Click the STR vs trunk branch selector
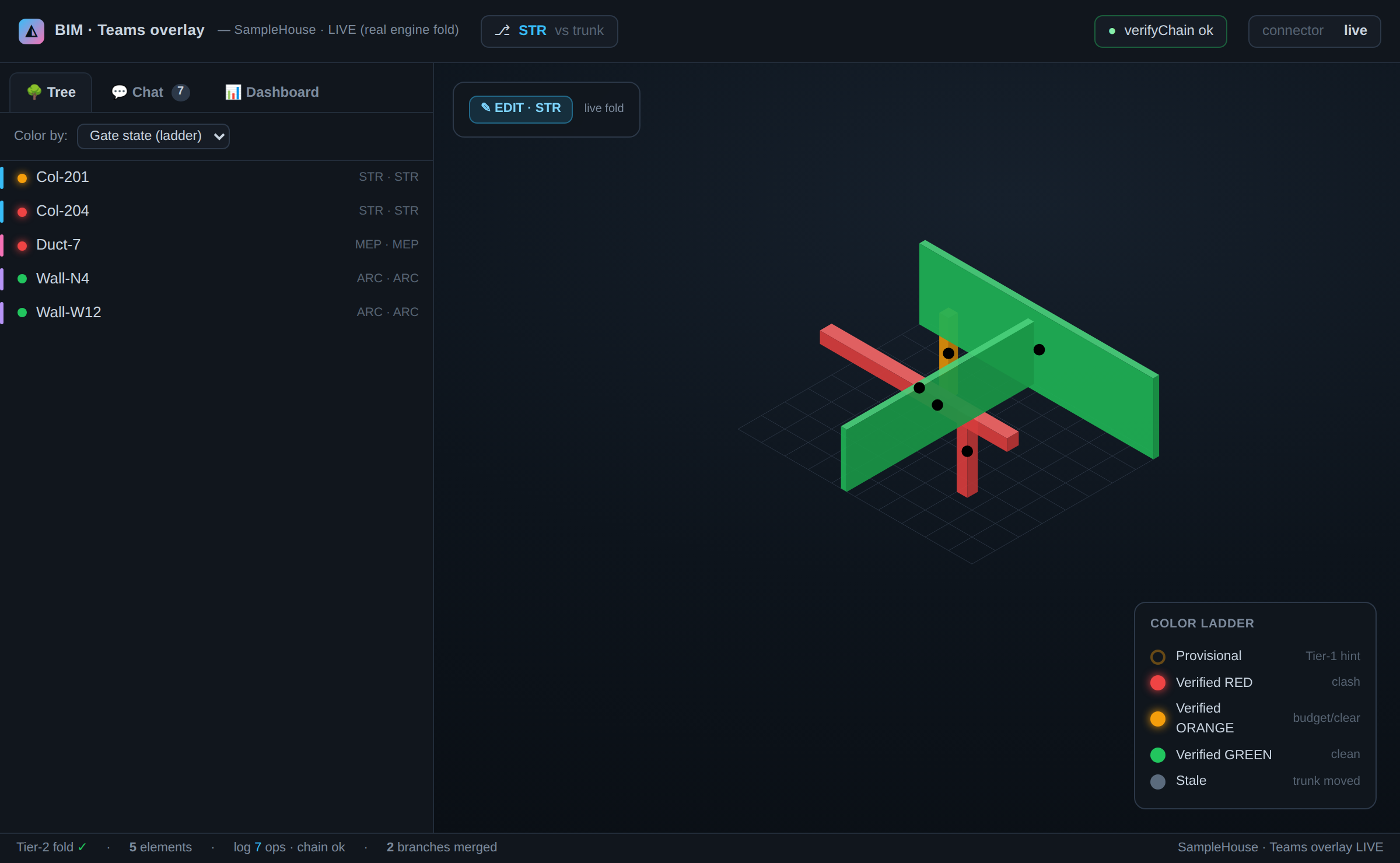The height and width of the screenshot is (863, 1400). point(549,31)
